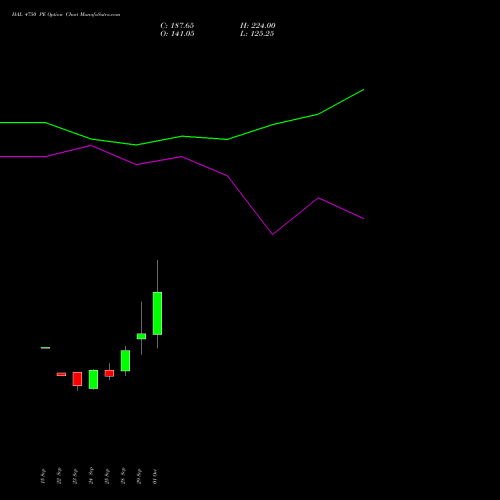
Task: Click the 24 Sep date axis label
Action: [x=91, y=476]
